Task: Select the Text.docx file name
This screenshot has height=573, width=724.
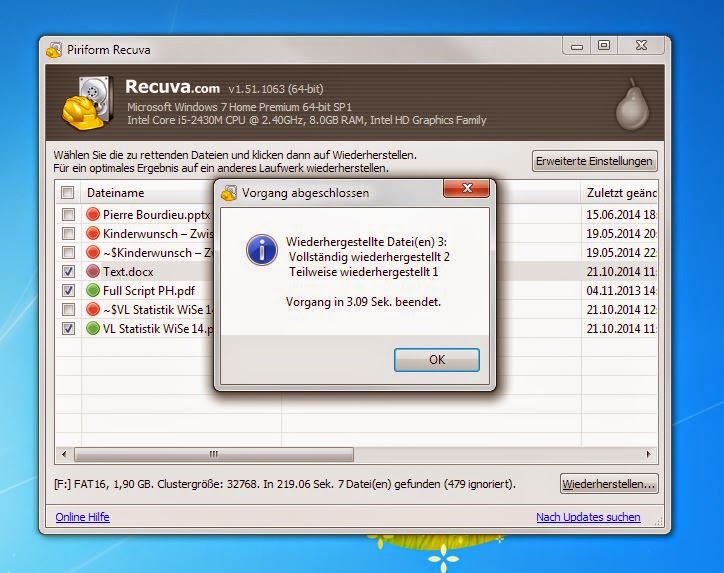Action: (128, 272)
